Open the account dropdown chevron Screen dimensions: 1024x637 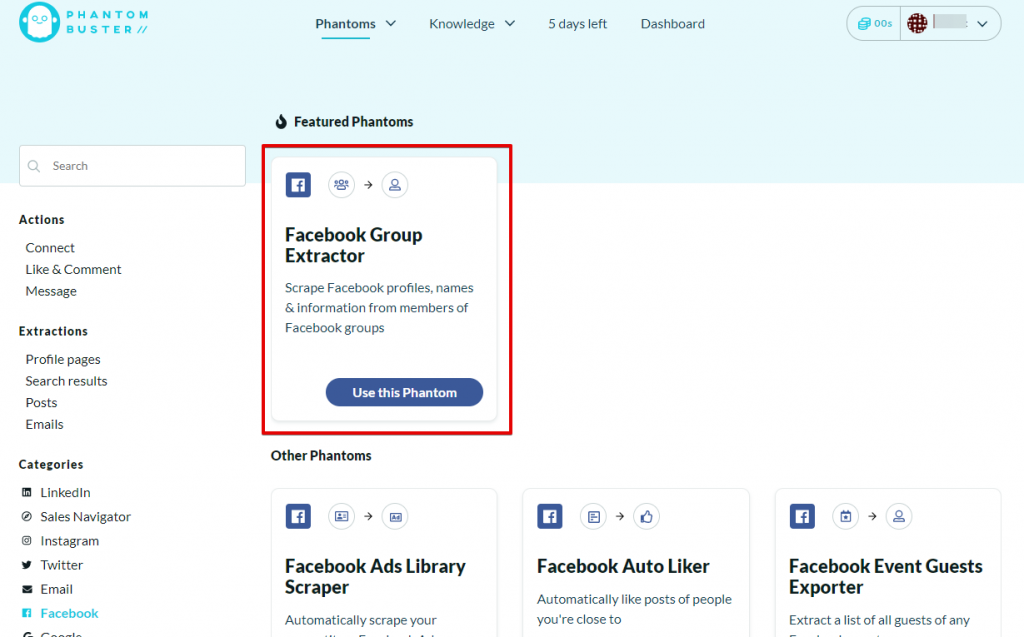pyautogui.click(x=982, y=24)
